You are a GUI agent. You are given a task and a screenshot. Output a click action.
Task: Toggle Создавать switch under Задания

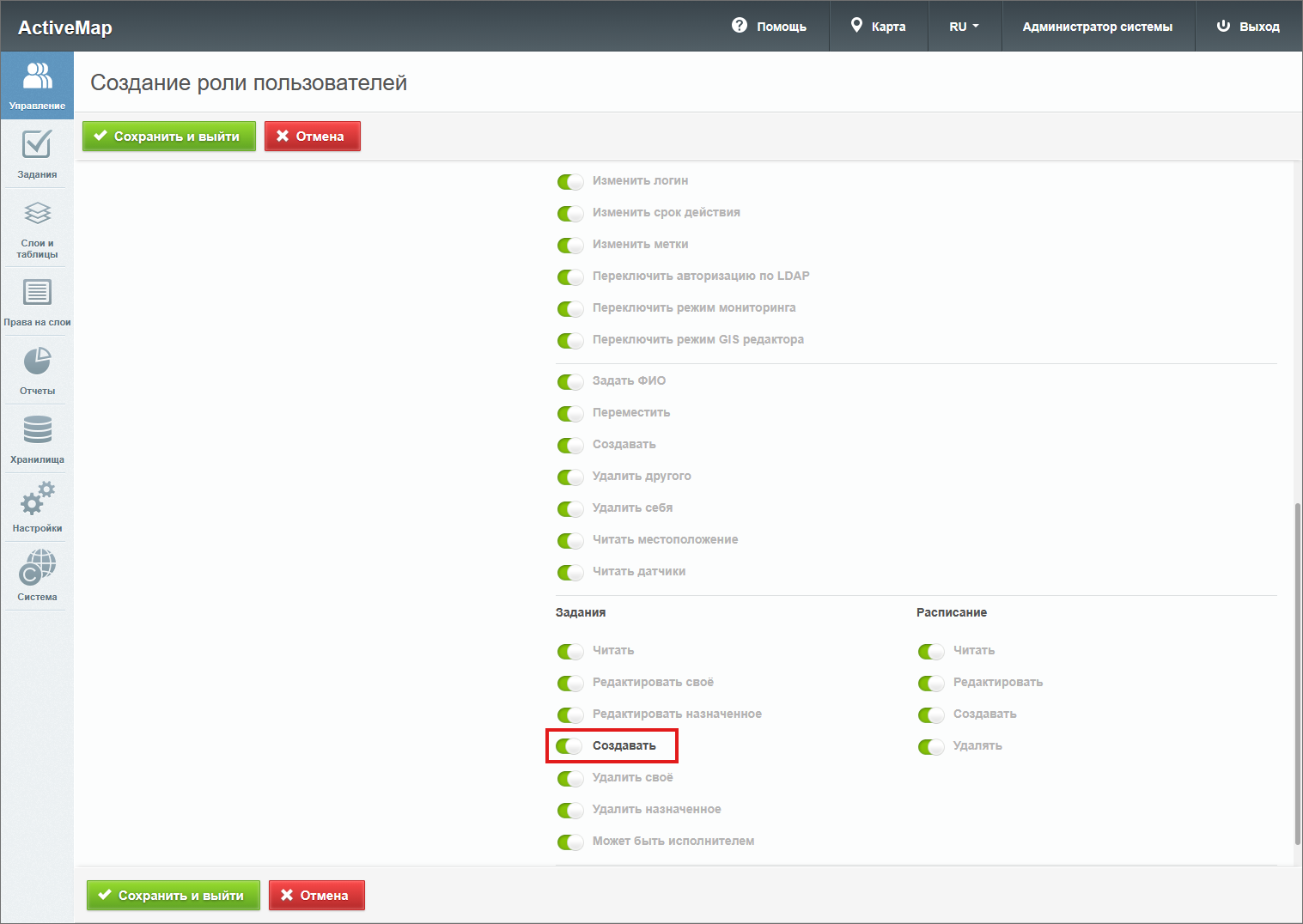tap(570, 746)
